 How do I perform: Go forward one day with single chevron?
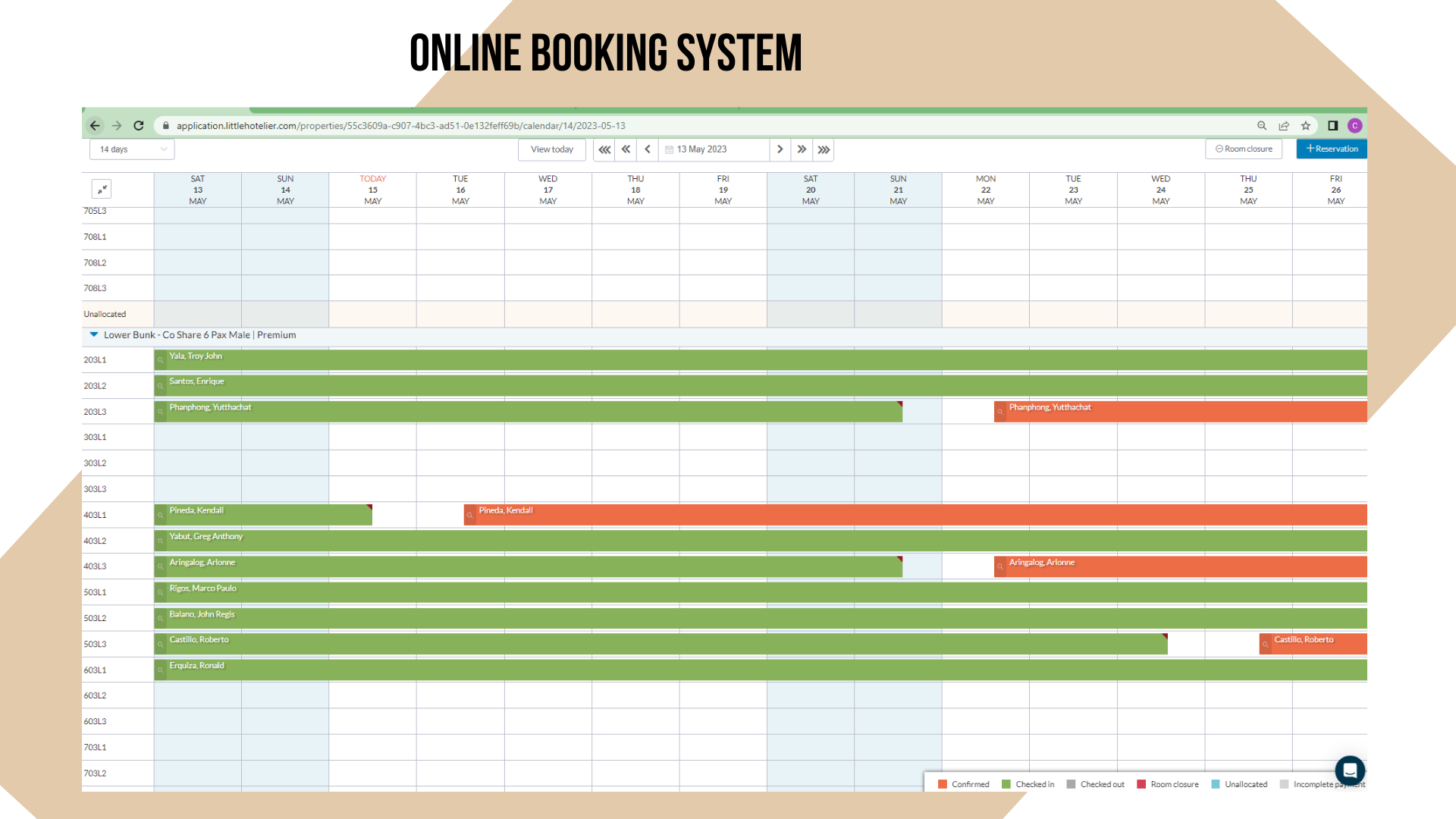point(780,149)
